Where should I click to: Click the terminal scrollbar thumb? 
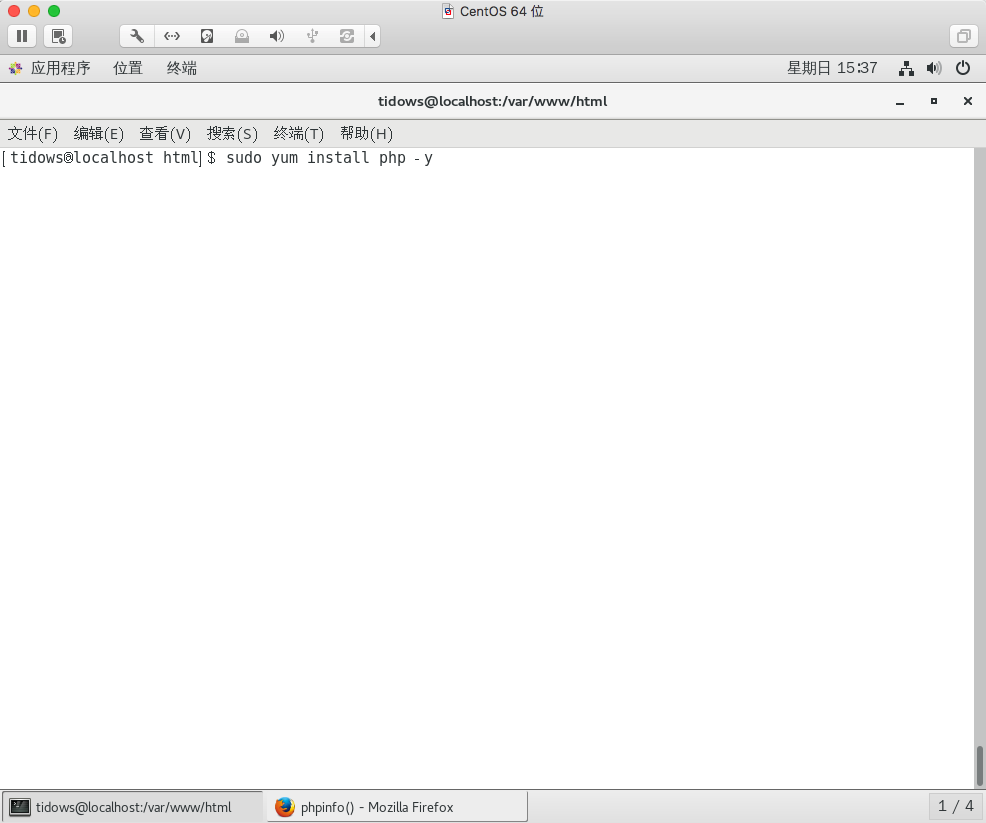(x=979, y=766)
